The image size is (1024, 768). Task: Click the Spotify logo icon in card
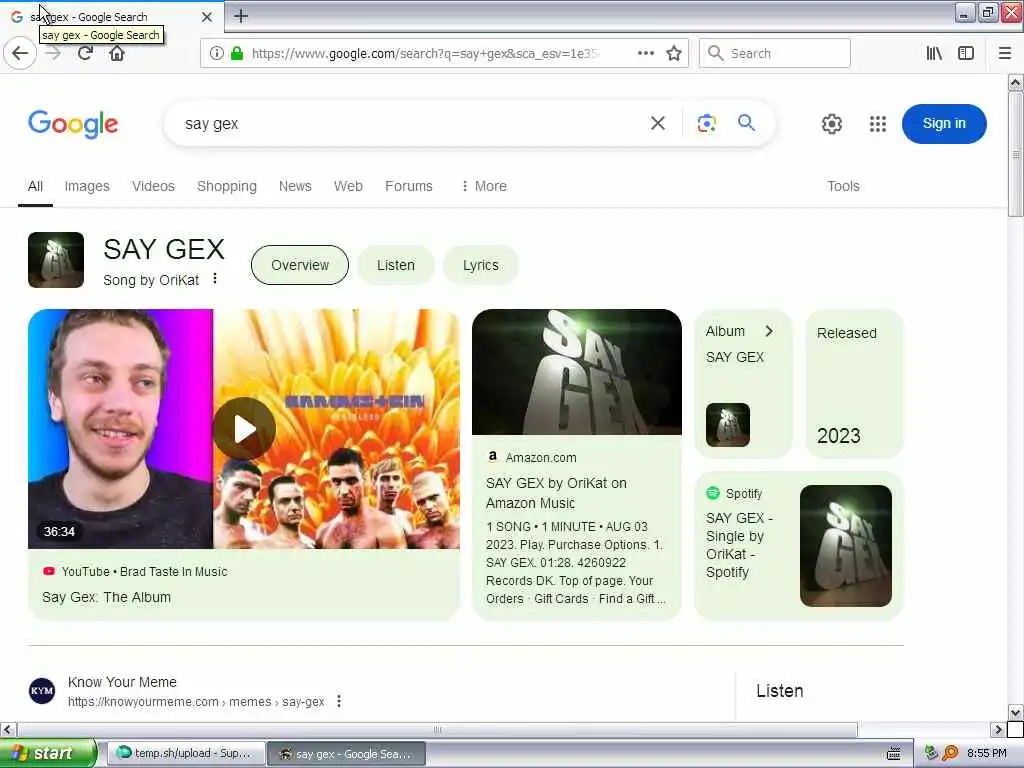[x=712, y=493]
